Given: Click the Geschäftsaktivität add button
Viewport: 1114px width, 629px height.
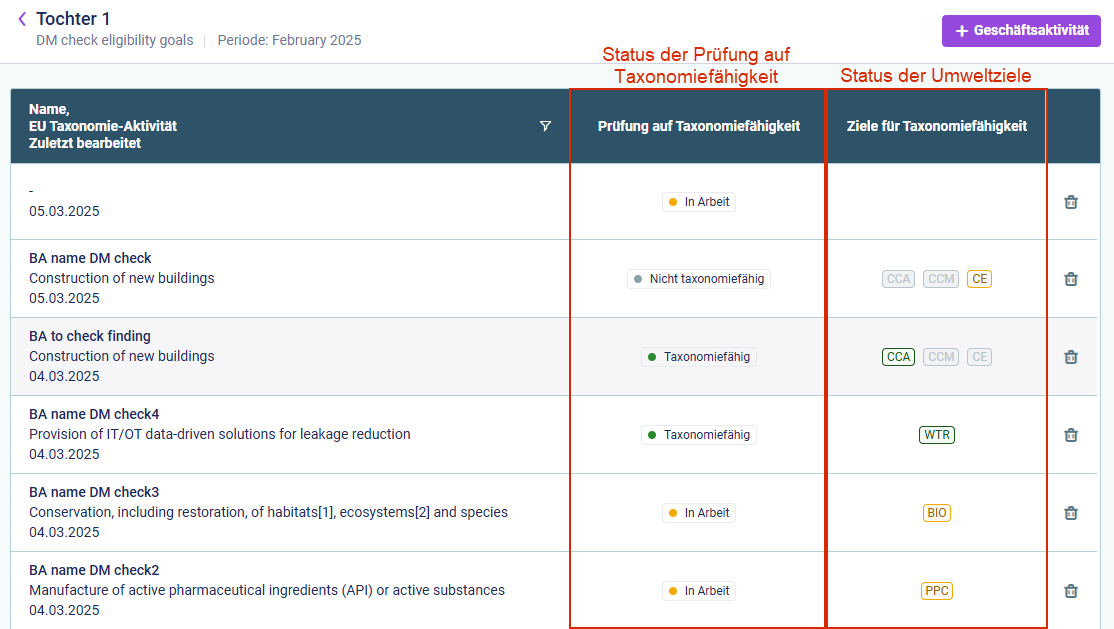Looking at the screenshot, I should click(1021, 31).
